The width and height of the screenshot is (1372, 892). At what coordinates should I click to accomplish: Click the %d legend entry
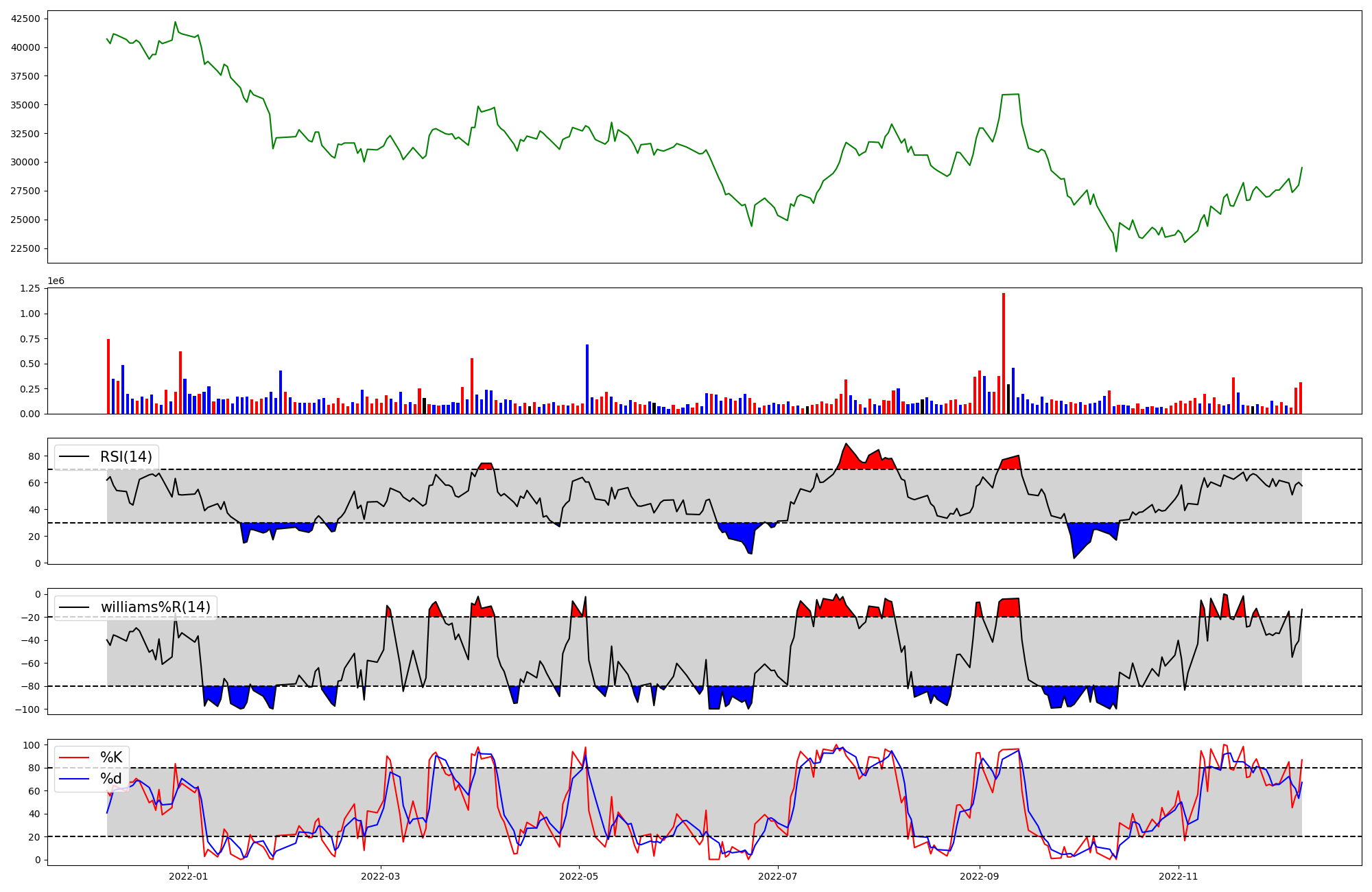pyautogui.click(x=111, y=779)
